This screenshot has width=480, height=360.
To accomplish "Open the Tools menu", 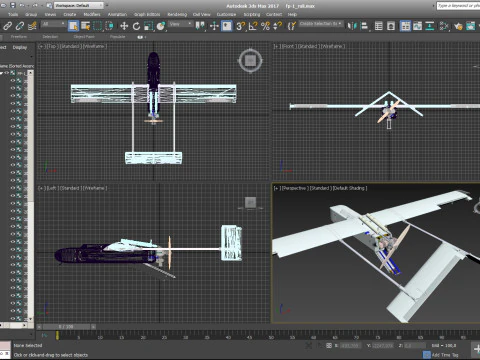I will click(13, 14).
